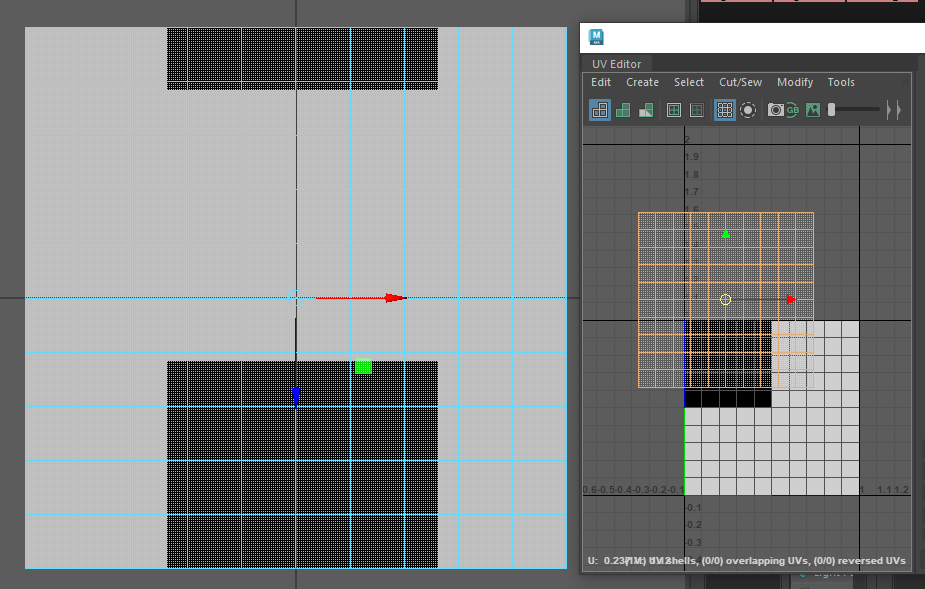Click the blue Z-axis arrow in viewport
This screenshot has height=589, width=925.
[x=296, y=397]
